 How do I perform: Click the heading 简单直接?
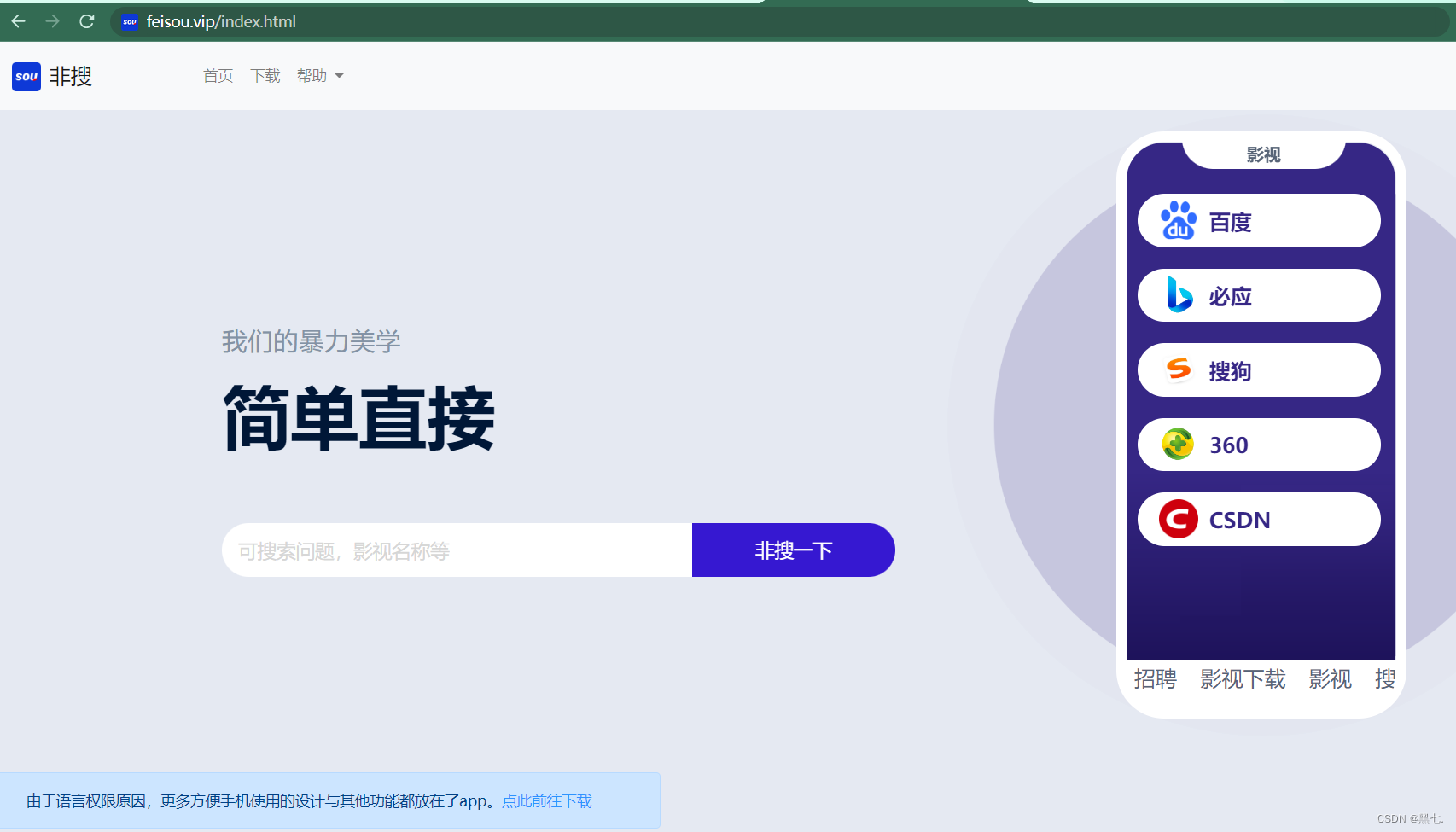358,417
